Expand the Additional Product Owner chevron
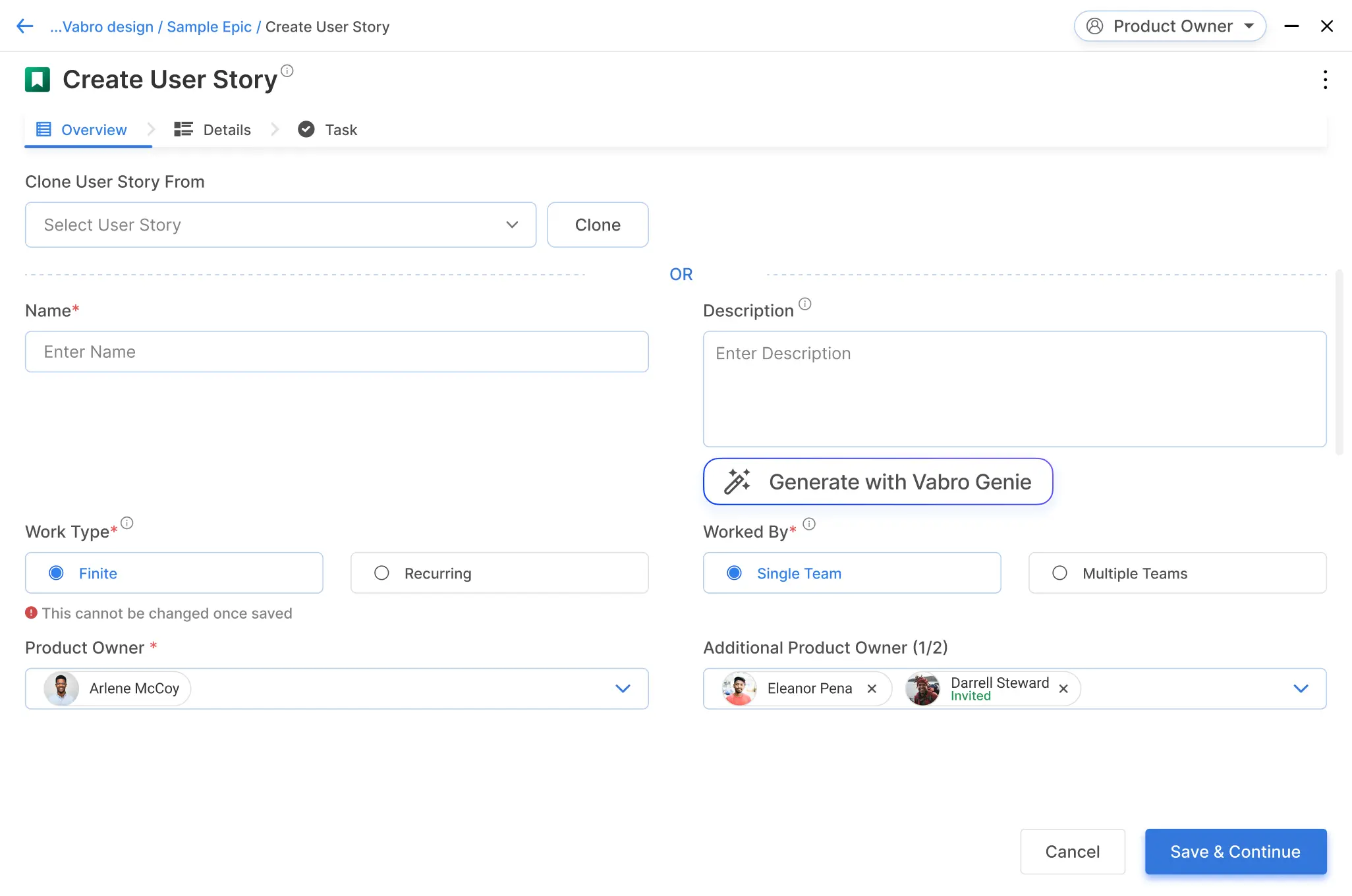1352x896 pixels. pyautogui.click(x=1301, y=688)
